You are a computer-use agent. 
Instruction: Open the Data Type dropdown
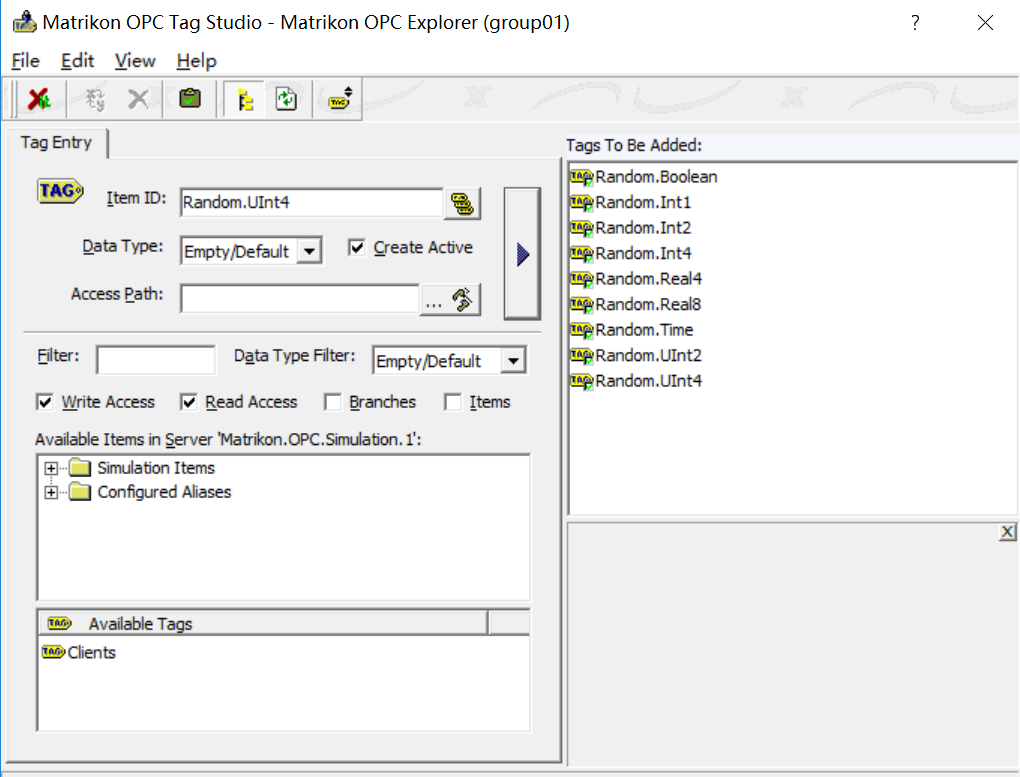click(x=310, y=251)
